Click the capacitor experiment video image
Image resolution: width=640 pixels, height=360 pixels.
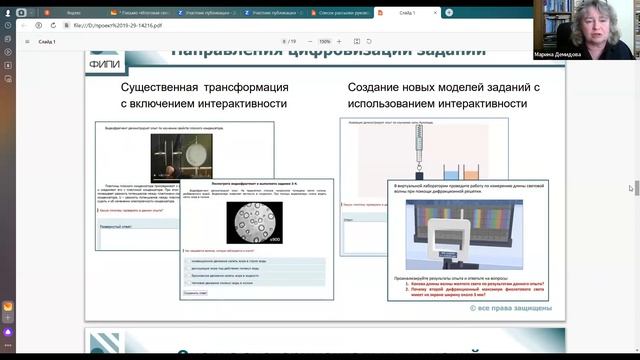tap(182, 158)
